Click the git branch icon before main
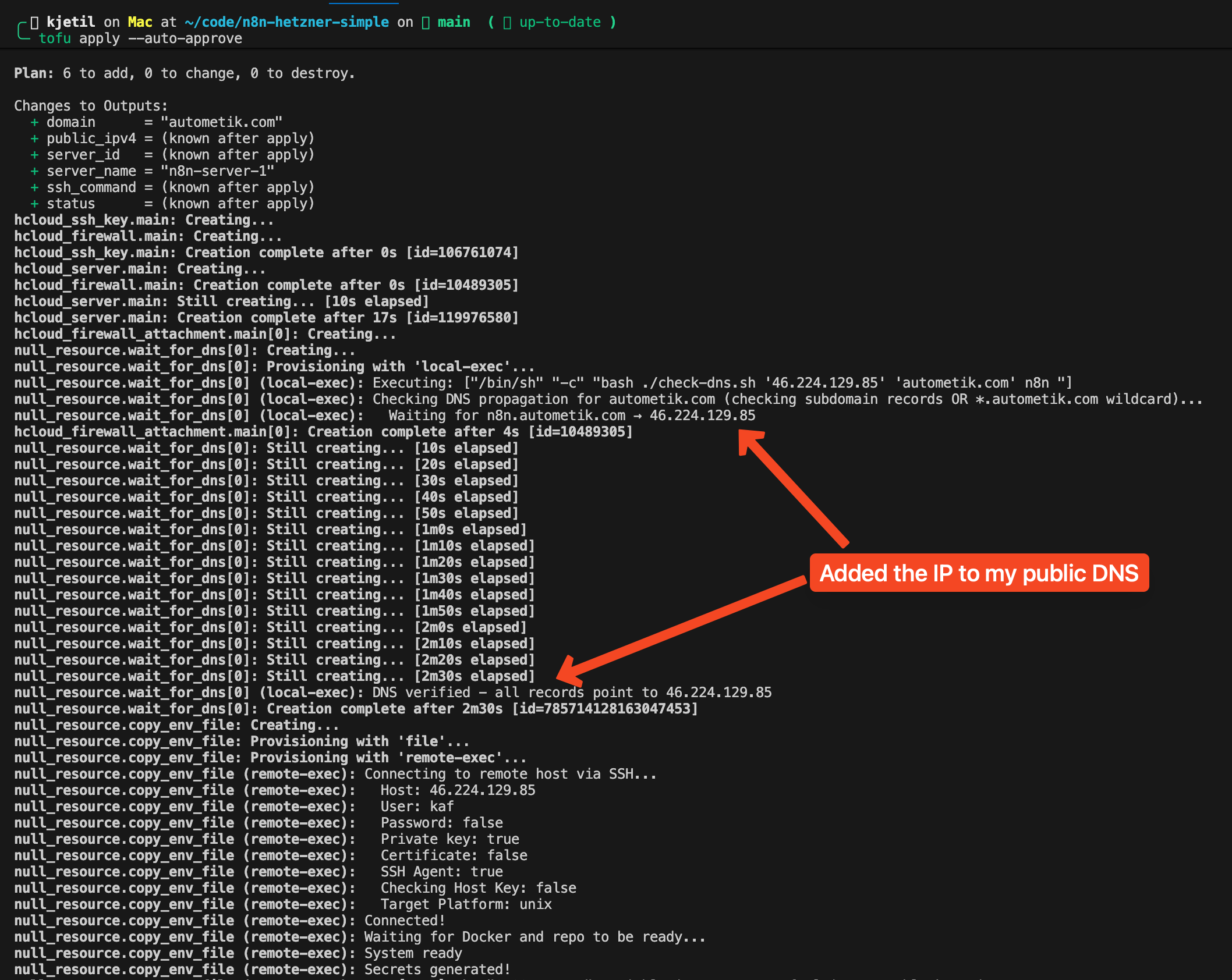Image resolution: width=1232 pixels, height=980 pixels. pyautogui.click(x=426, y=22)
